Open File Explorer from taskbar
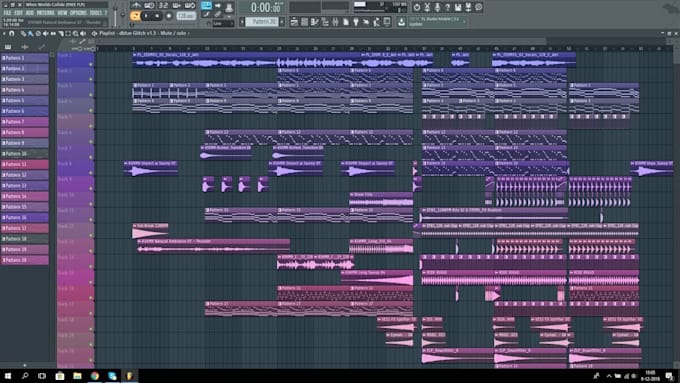This screenshot has height=383, width=680. coord(77,376)
